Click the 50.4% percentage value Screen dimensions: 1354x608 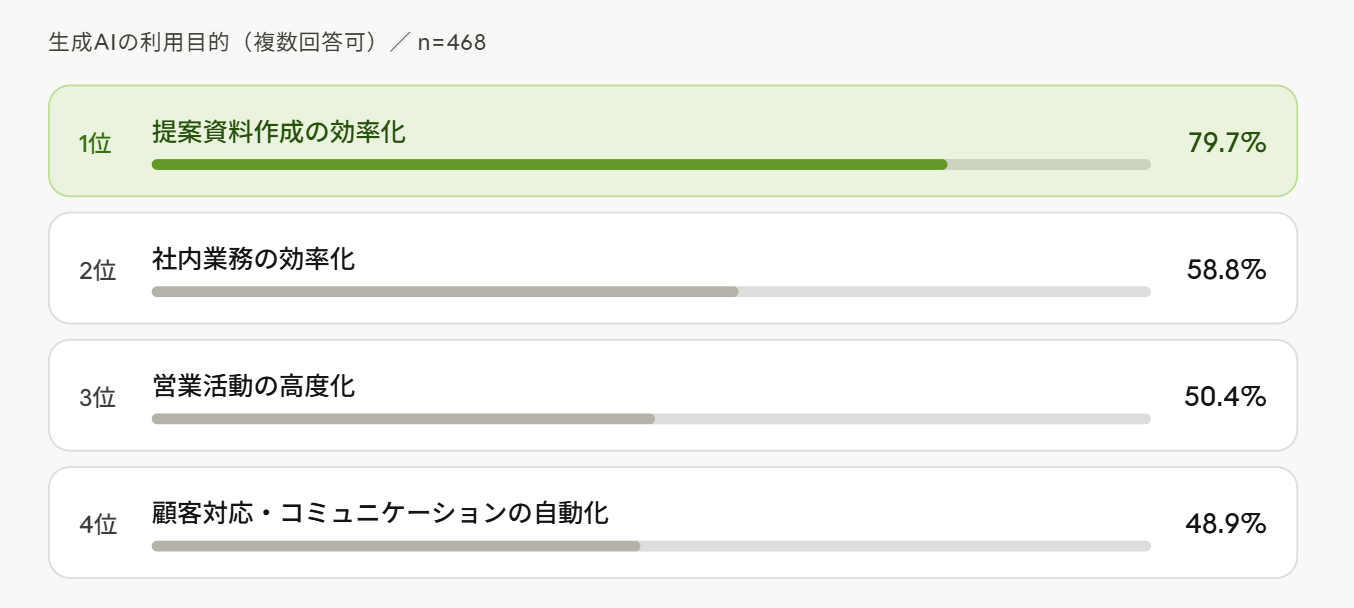(x=1225, y=397)
